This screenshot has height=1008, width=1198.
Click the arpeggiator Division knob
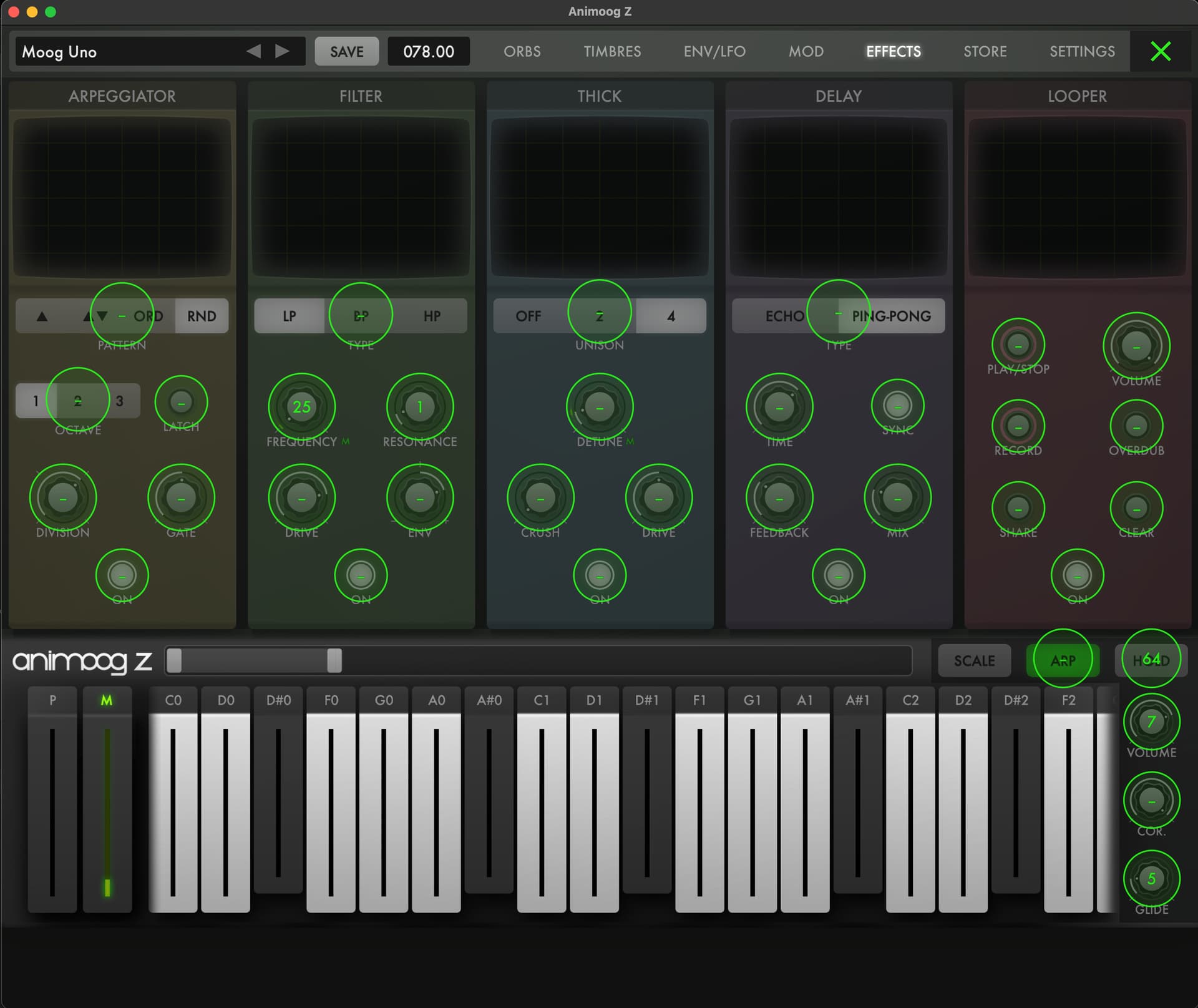point(62,498)
